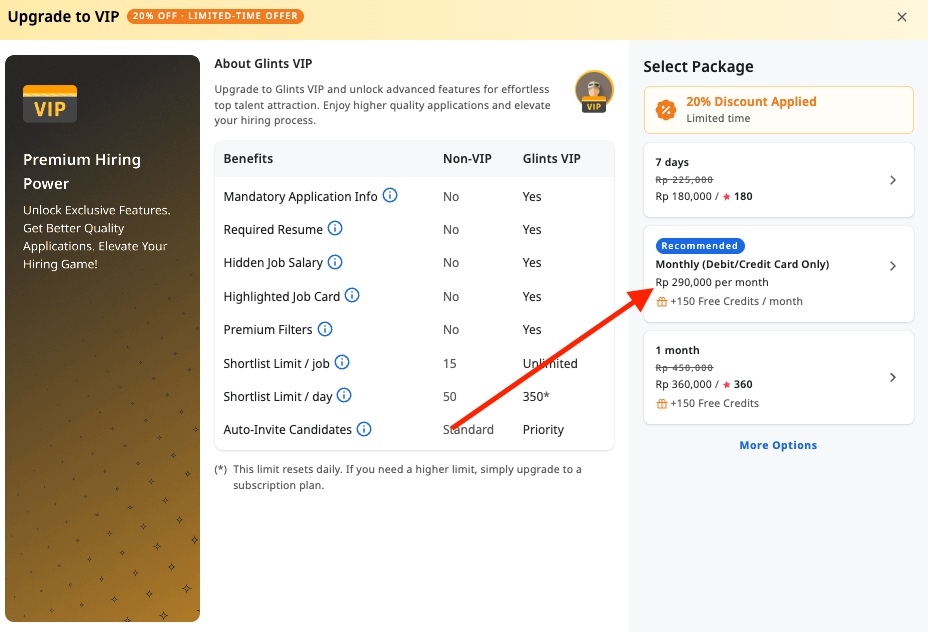Viewport: 928px width, 632px height.
Task: Open info icon for Mandatory Application Info
Action: tap(390, 195)
